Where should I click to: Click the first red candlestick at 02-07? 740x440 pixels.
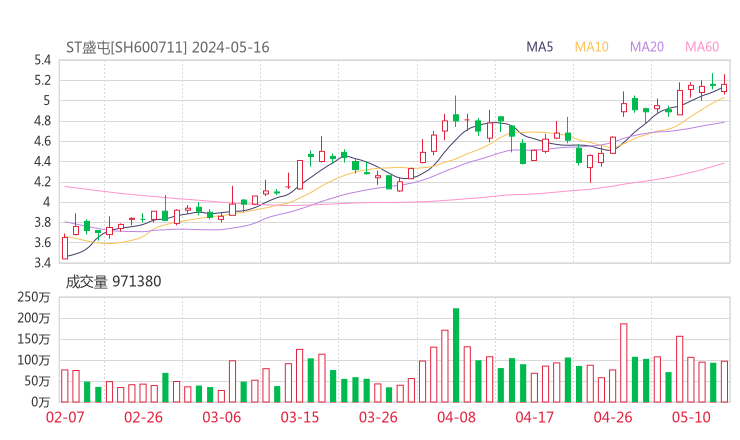[x=65, y=247]
